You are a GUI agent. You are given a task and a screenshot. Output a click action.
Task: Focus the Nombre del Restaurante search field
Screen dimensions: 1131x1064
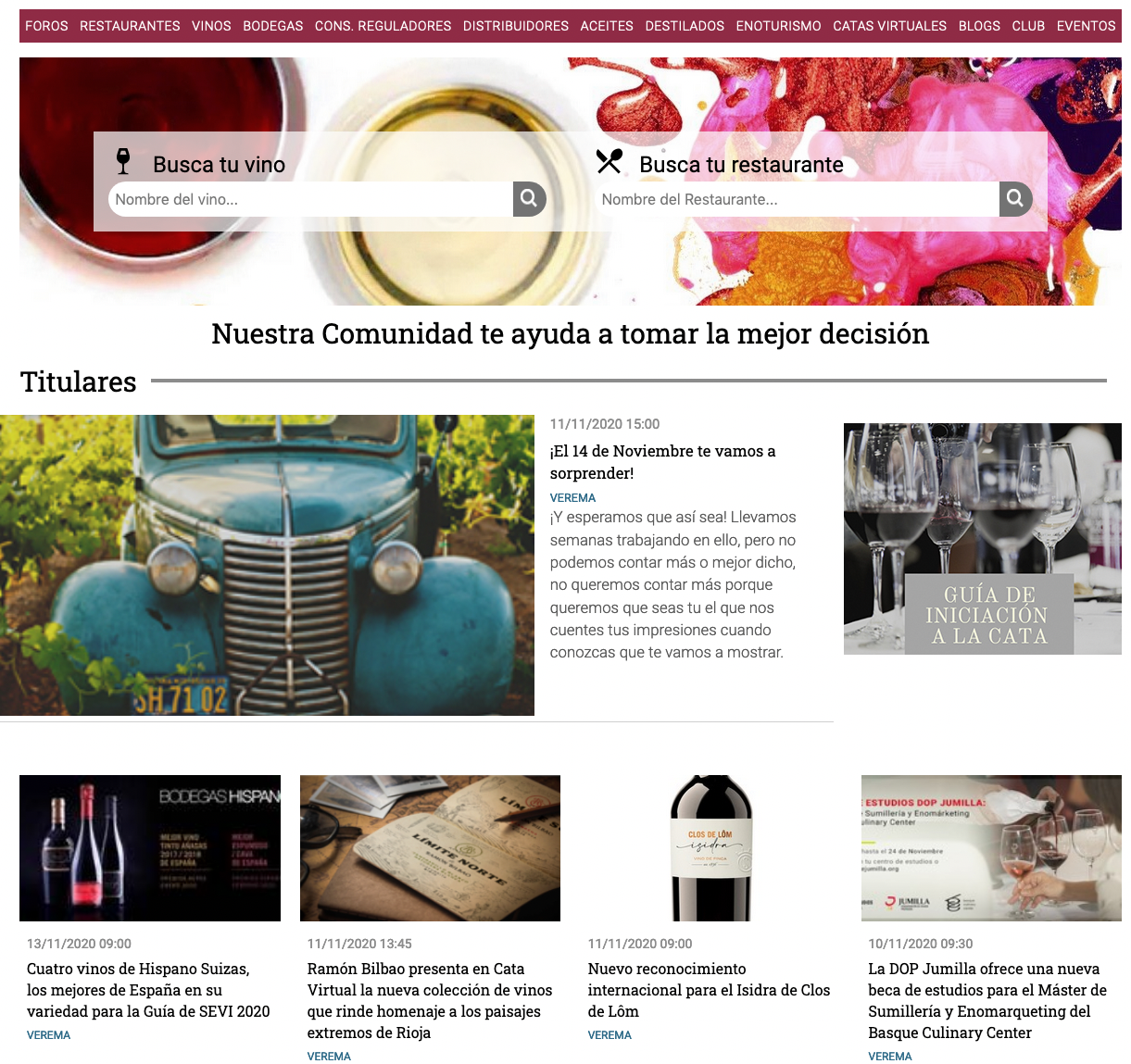point(797,199)
